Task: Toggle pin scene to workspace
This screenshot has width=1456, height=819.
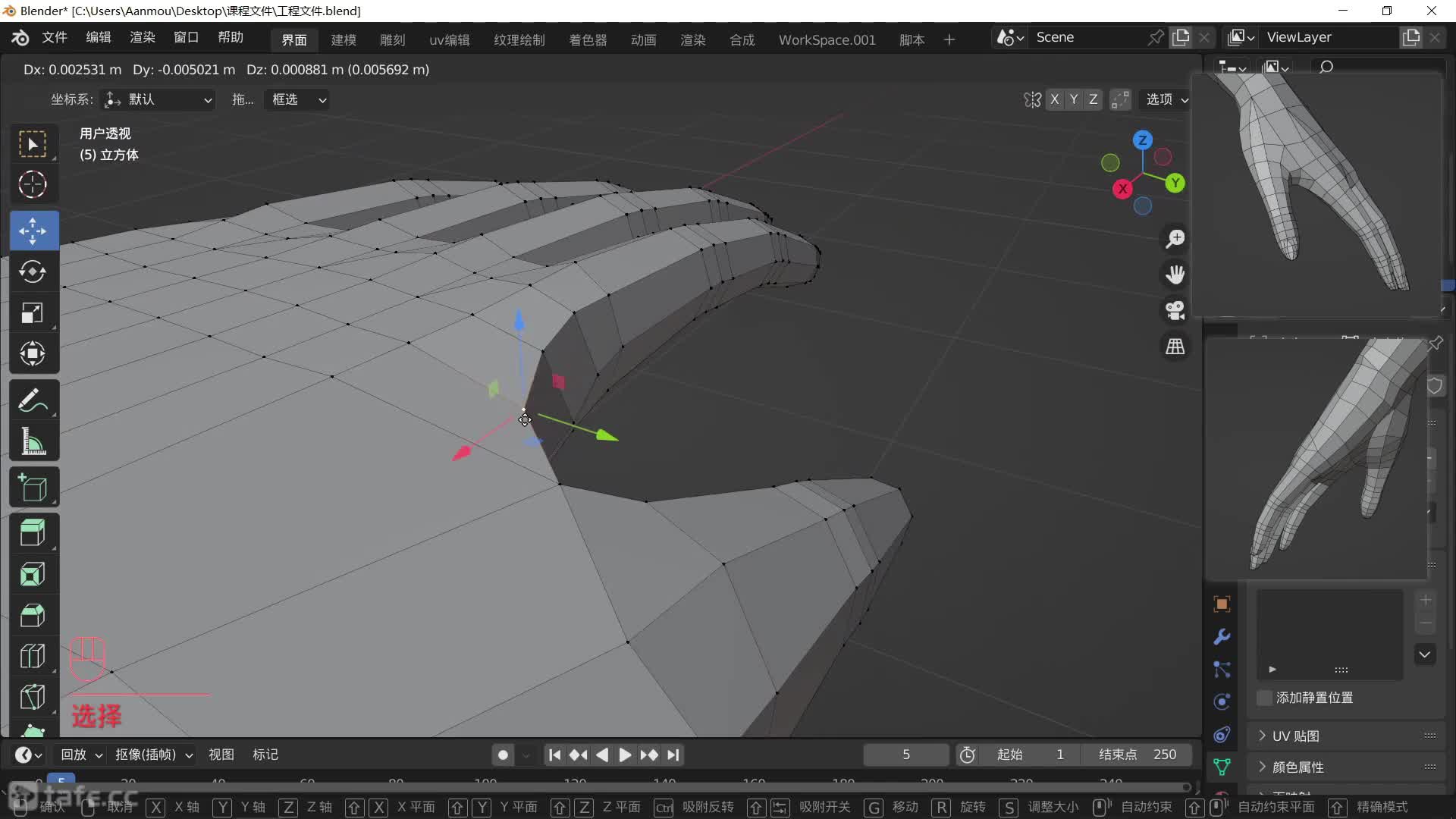Action: [x=1156, y=37]
